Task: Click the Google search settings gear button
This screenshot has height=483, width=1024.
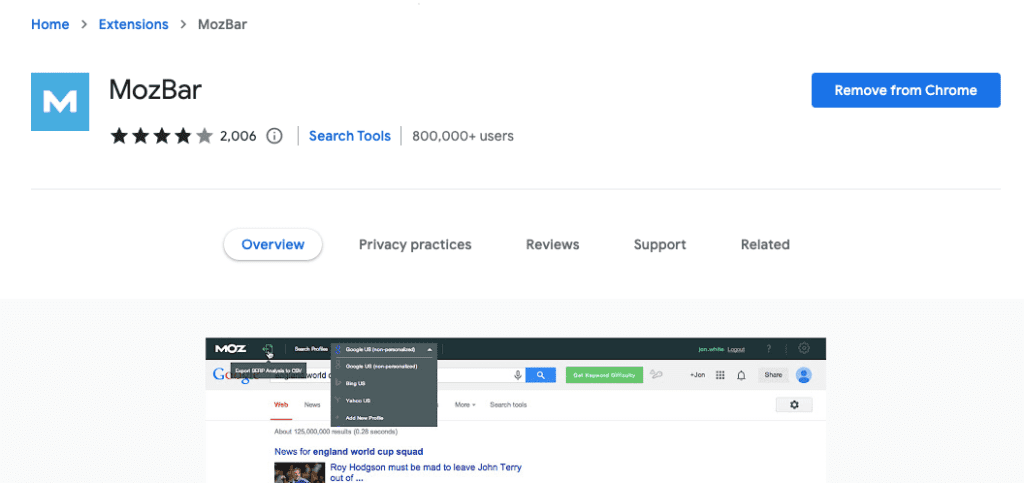Action: tap(794, 405)
